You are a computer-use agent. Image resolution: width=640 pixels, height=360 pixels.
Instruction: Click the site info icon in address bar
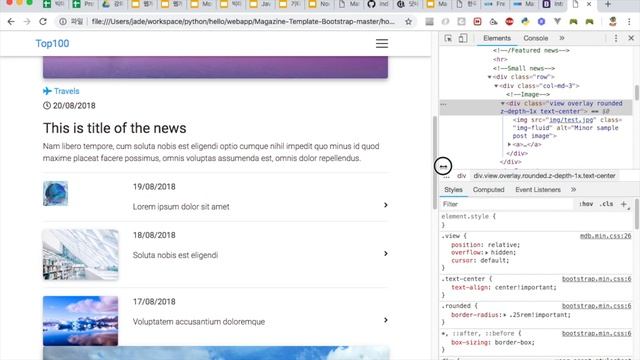pos(63,22)
